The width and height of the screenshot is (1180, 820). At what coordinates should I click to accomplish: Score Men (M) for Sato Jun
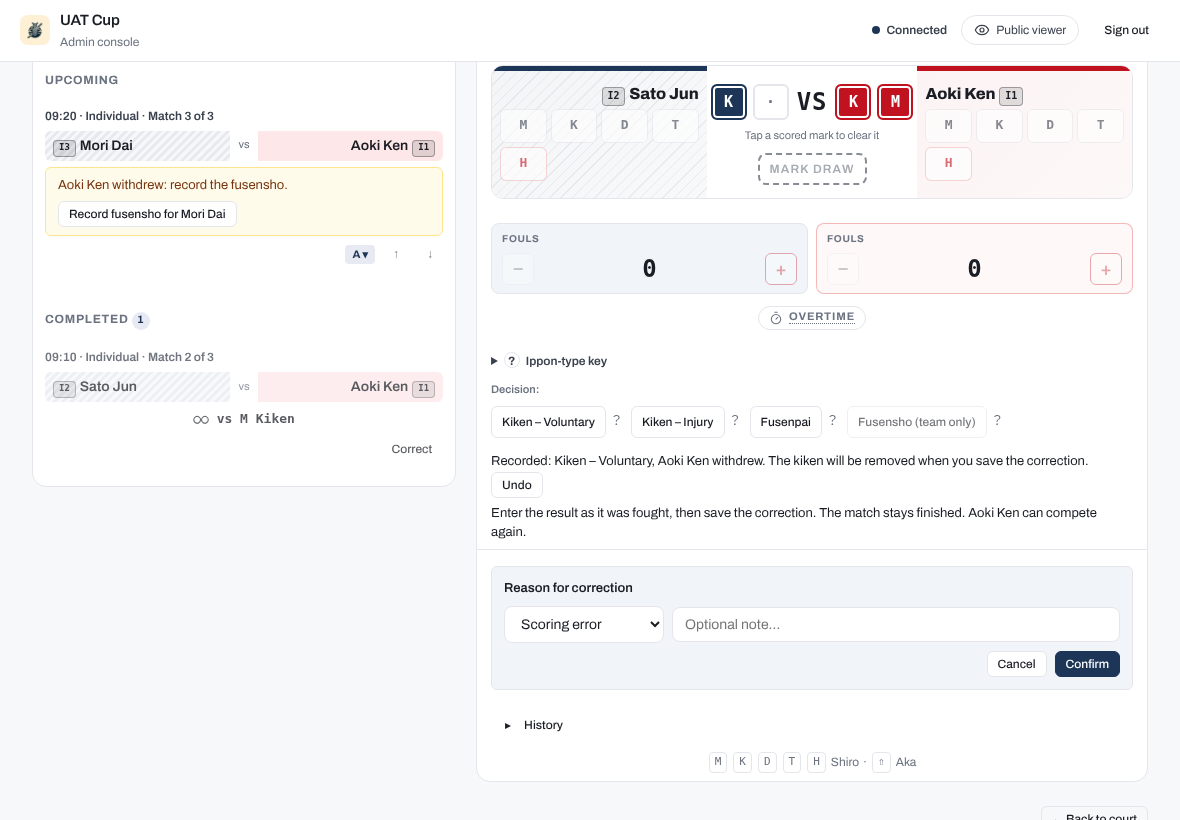click(x=523, y=125)
